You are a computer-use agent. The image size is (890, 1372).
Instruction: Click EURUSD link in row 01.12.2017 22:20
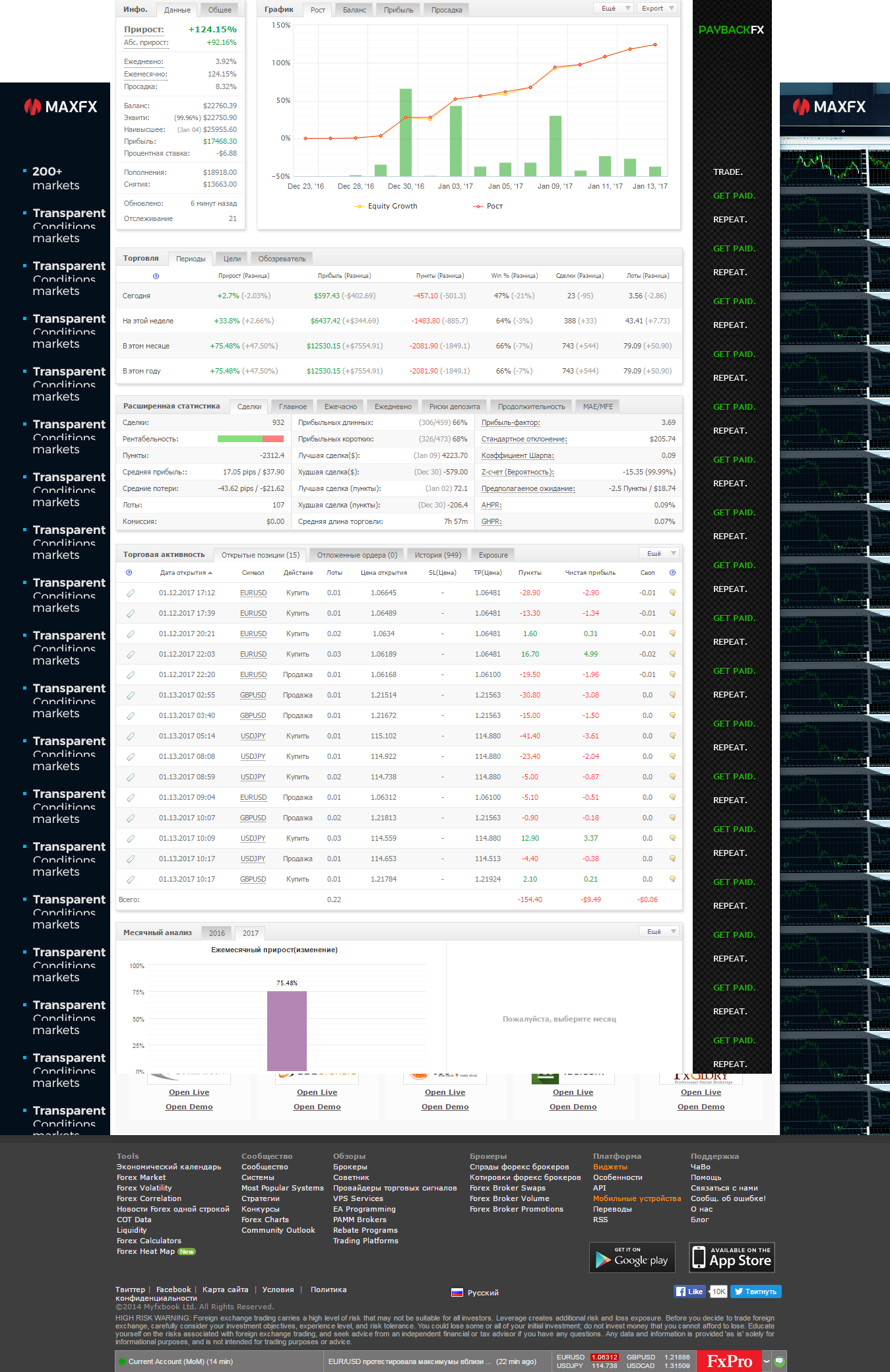(253, 674)
